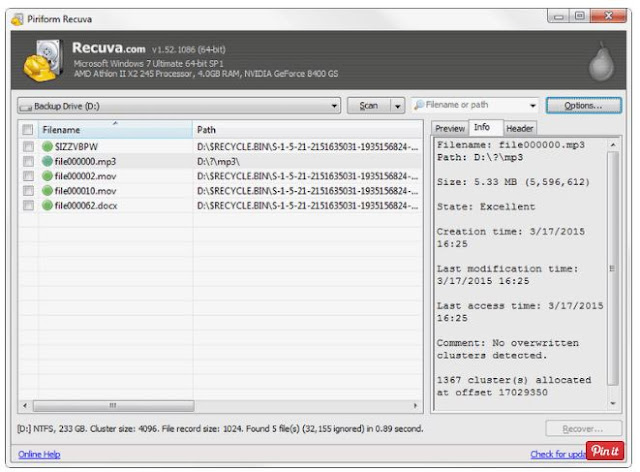Open the Options... dialog
640x472 pixels.
pyautogui.click(x=583, y=105)
